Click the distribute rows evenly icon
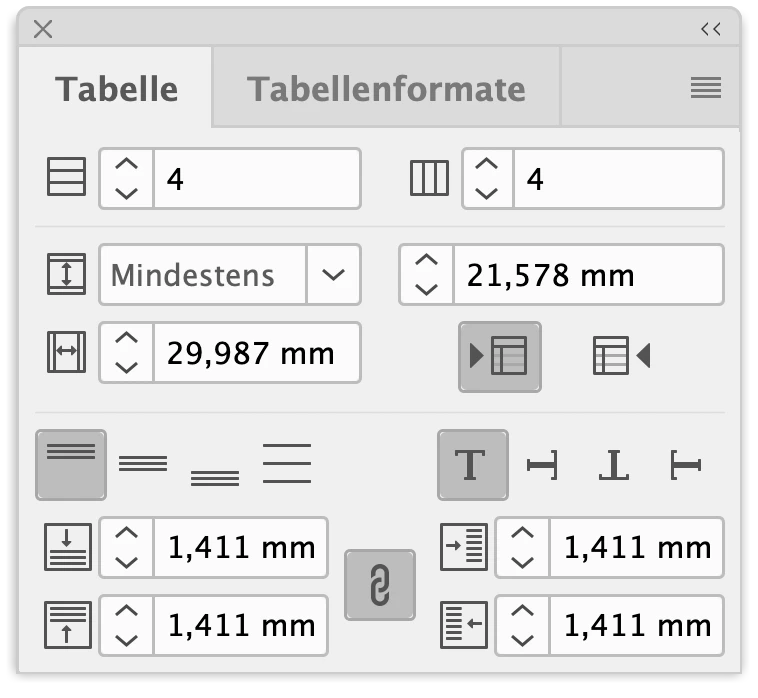This screenshot has width=758, height=698. 500,356
